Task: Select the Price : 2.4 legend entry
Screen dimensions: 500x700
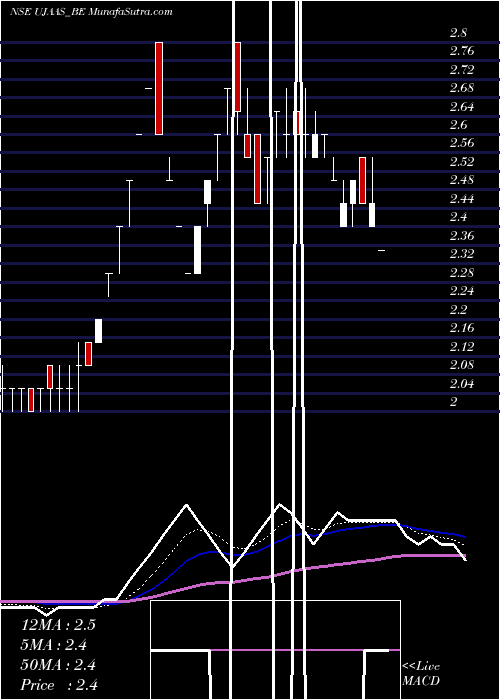Action: [59, 685]
